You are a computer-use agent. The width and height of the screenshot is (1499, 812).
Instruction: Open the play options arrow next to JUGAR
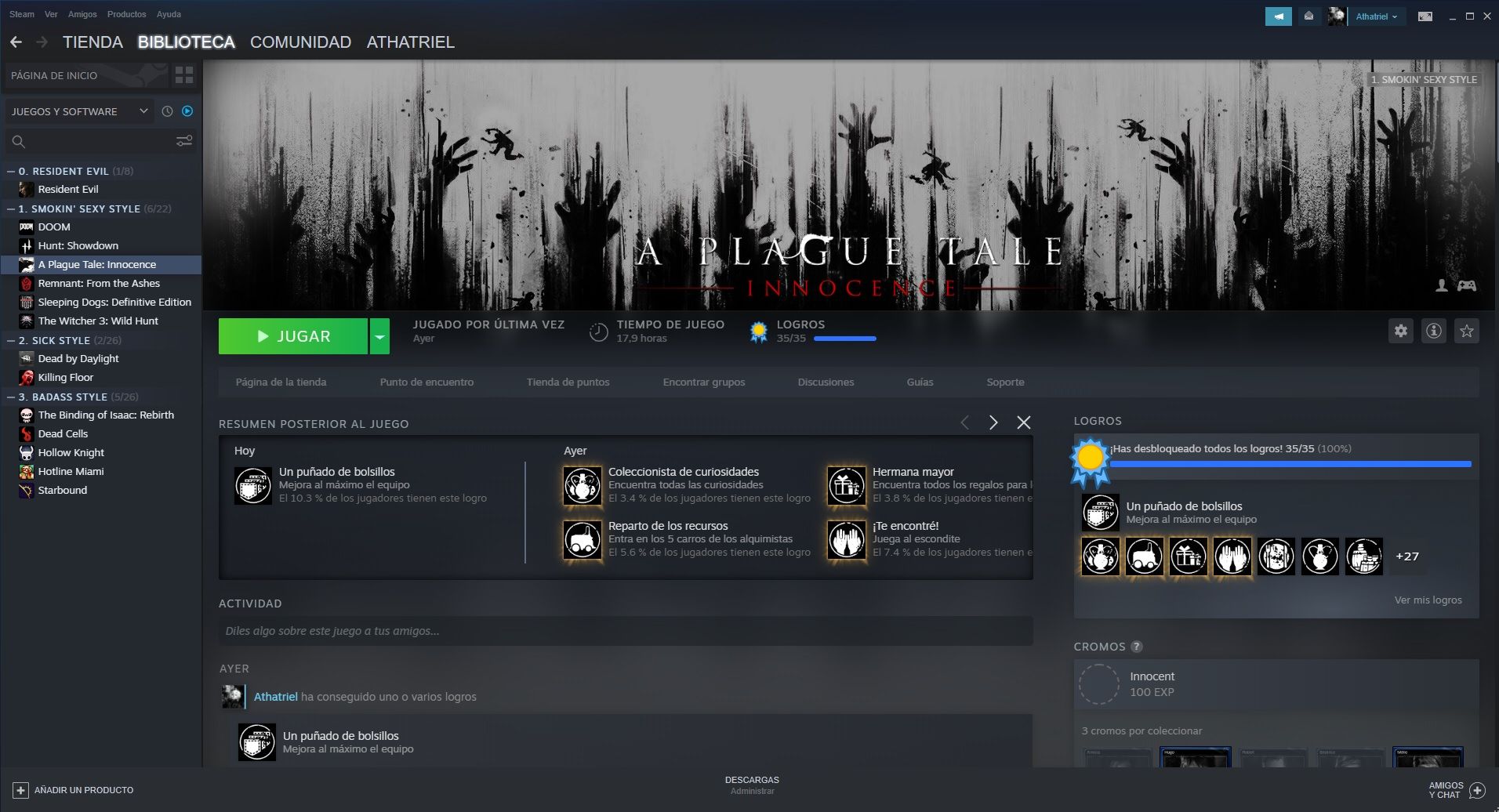tap(379, 335)
